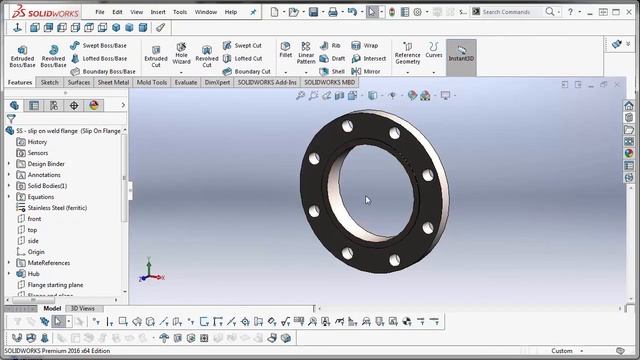Open the Custom units dropdown in status bar
Screen dimensions: 640x360
(x=581, y=351)
